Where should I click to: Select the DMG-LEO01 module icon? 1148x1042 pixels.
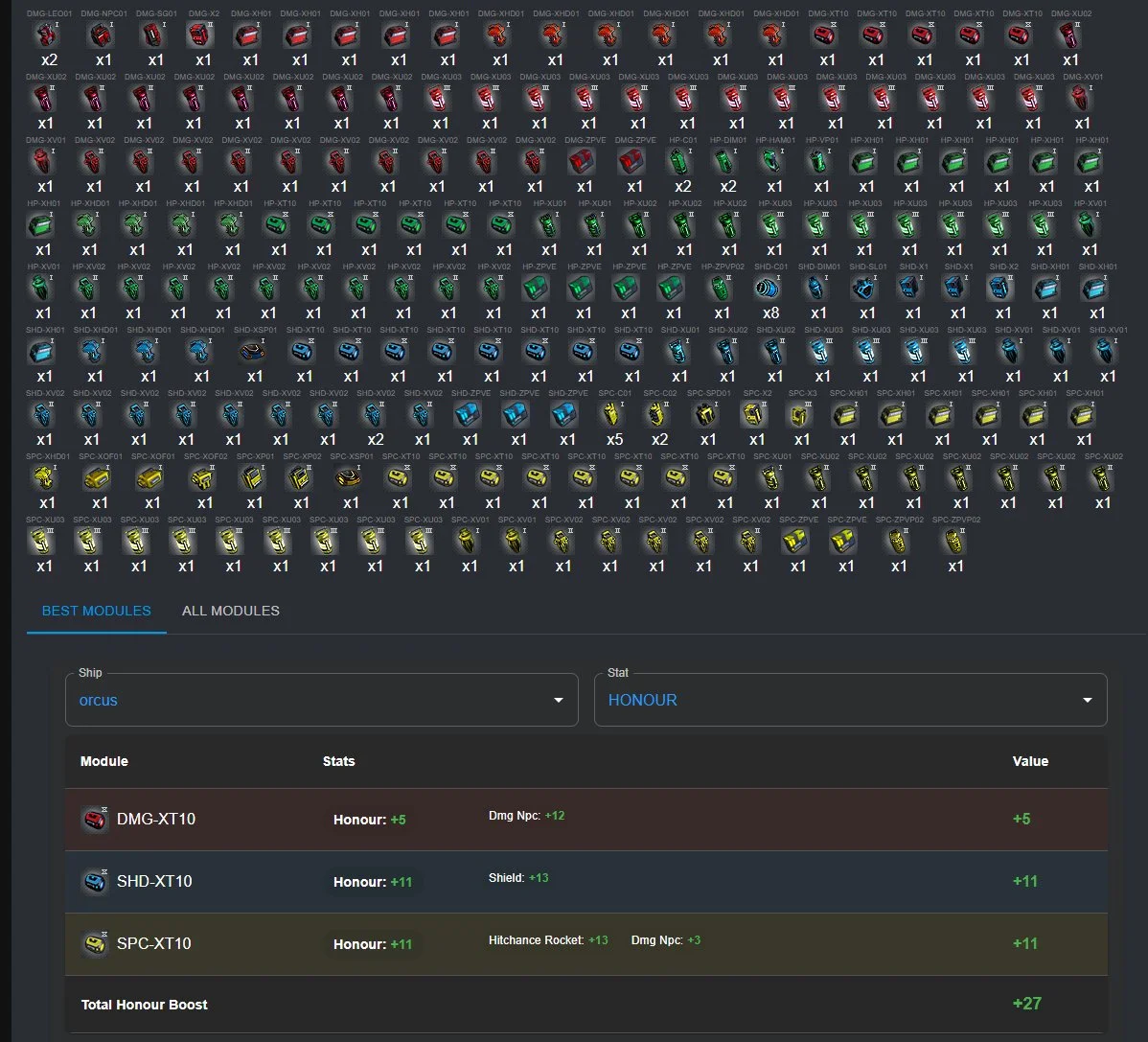46,35
